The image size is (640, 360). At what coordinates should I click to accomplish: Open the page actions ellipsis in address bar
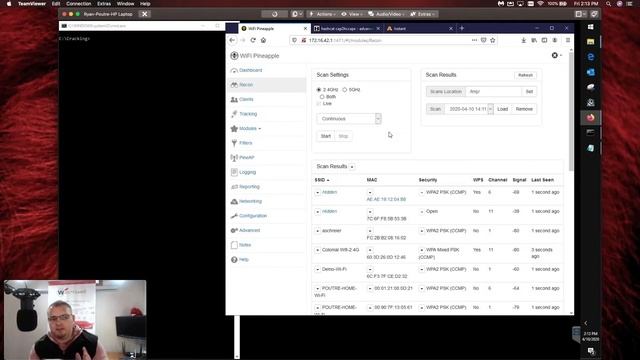[x=474, y=40]
